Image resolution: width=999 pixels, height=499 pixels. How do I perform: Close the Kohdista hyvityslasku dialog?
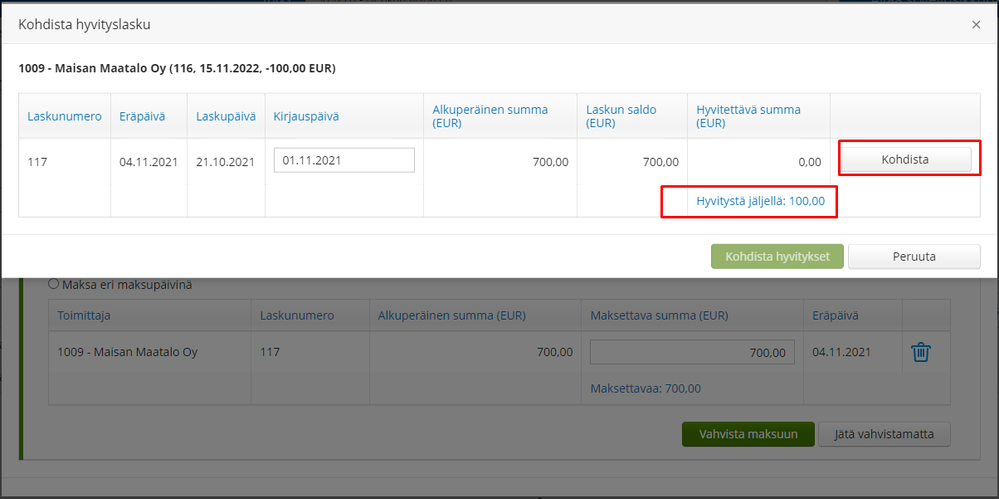[975, 25]
